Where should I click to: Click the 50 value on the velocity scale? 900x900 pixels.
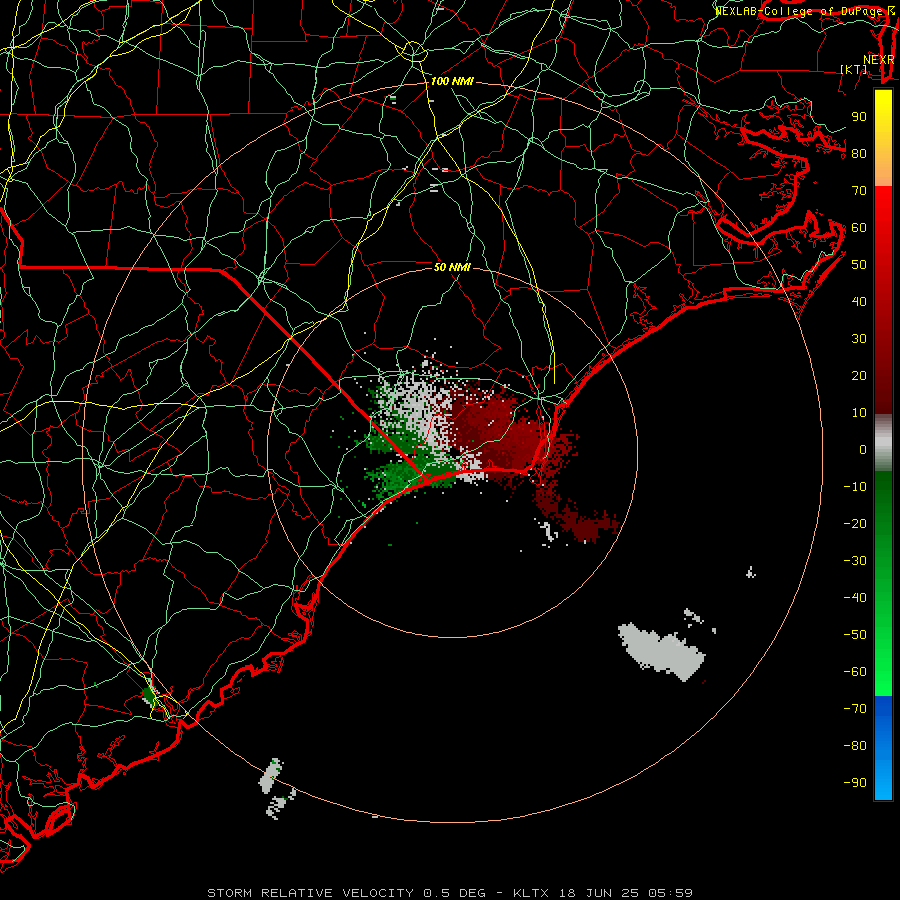pos(859,265)
